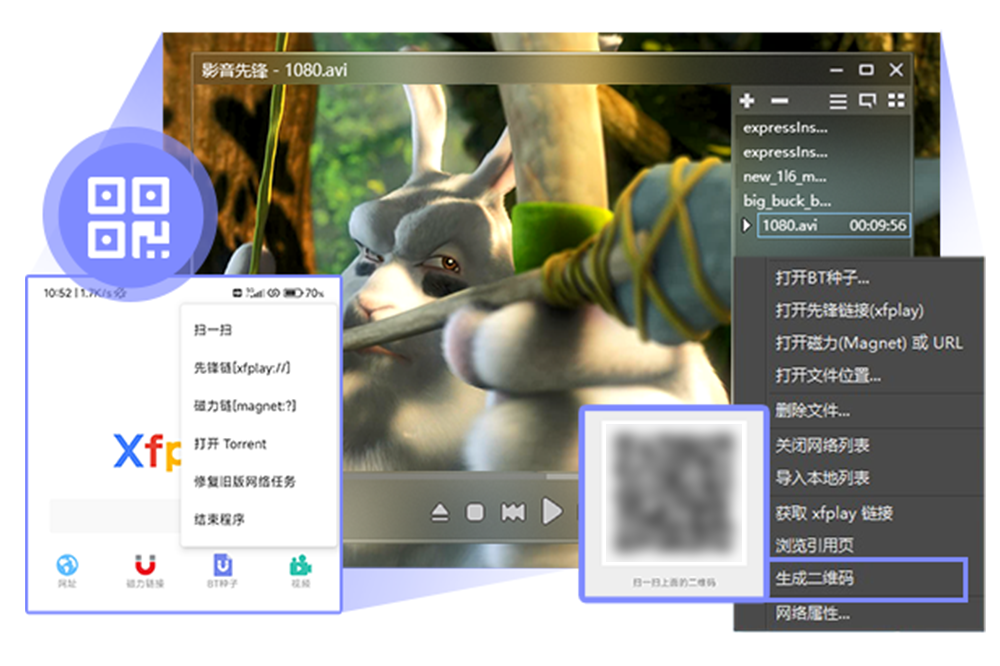Add item with the plus icon in playlist

[747, 101]
